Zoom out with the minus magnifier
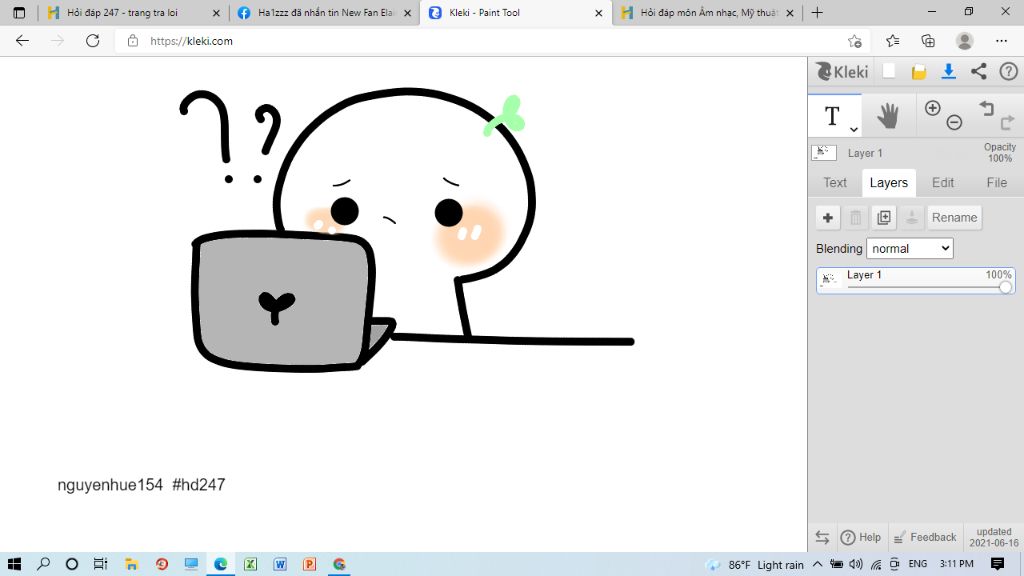1024x576 pixels. [x=954, y=122]
